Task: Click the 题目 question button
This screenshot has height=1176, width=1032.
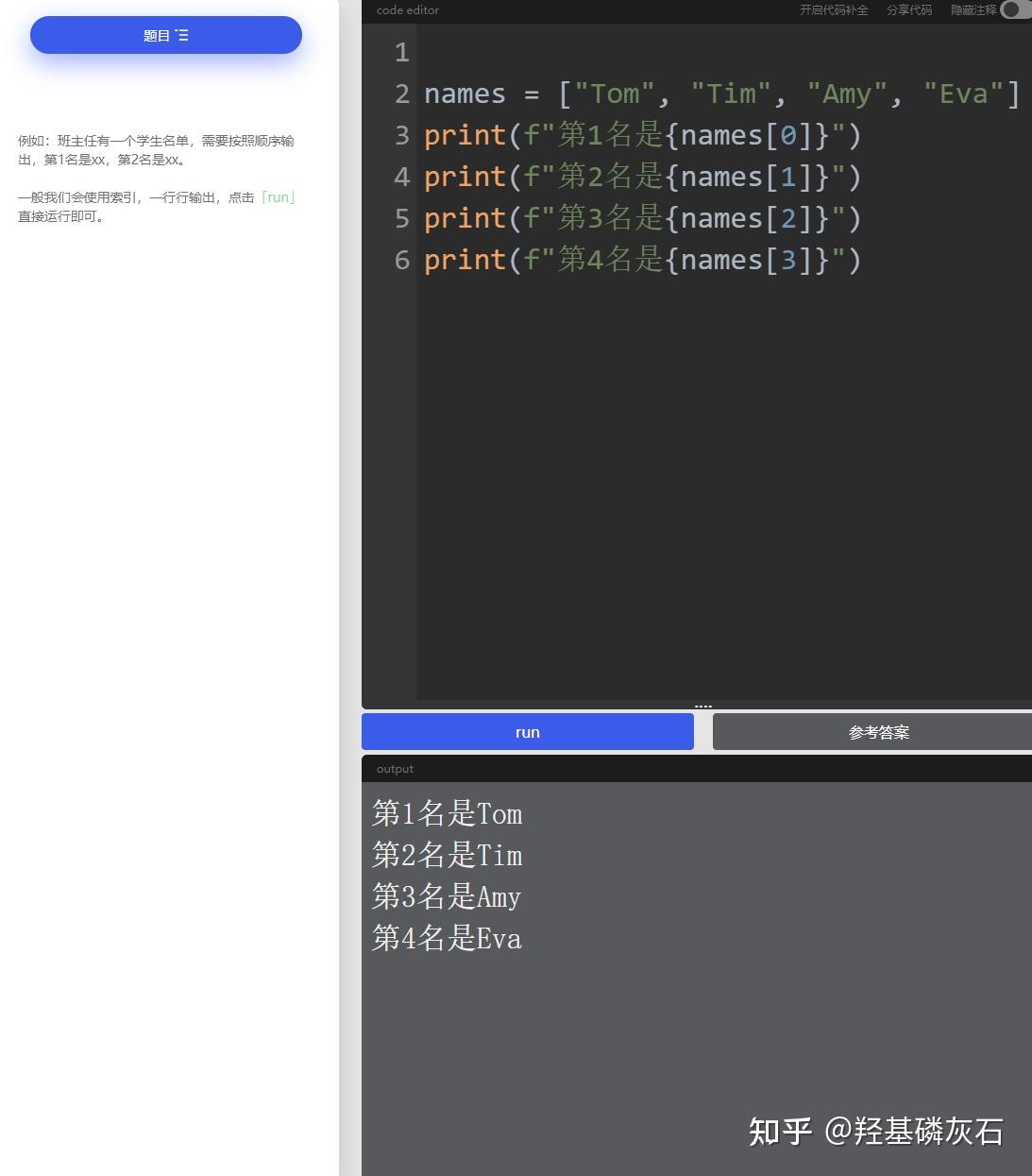Action: (x=165, y=35)
